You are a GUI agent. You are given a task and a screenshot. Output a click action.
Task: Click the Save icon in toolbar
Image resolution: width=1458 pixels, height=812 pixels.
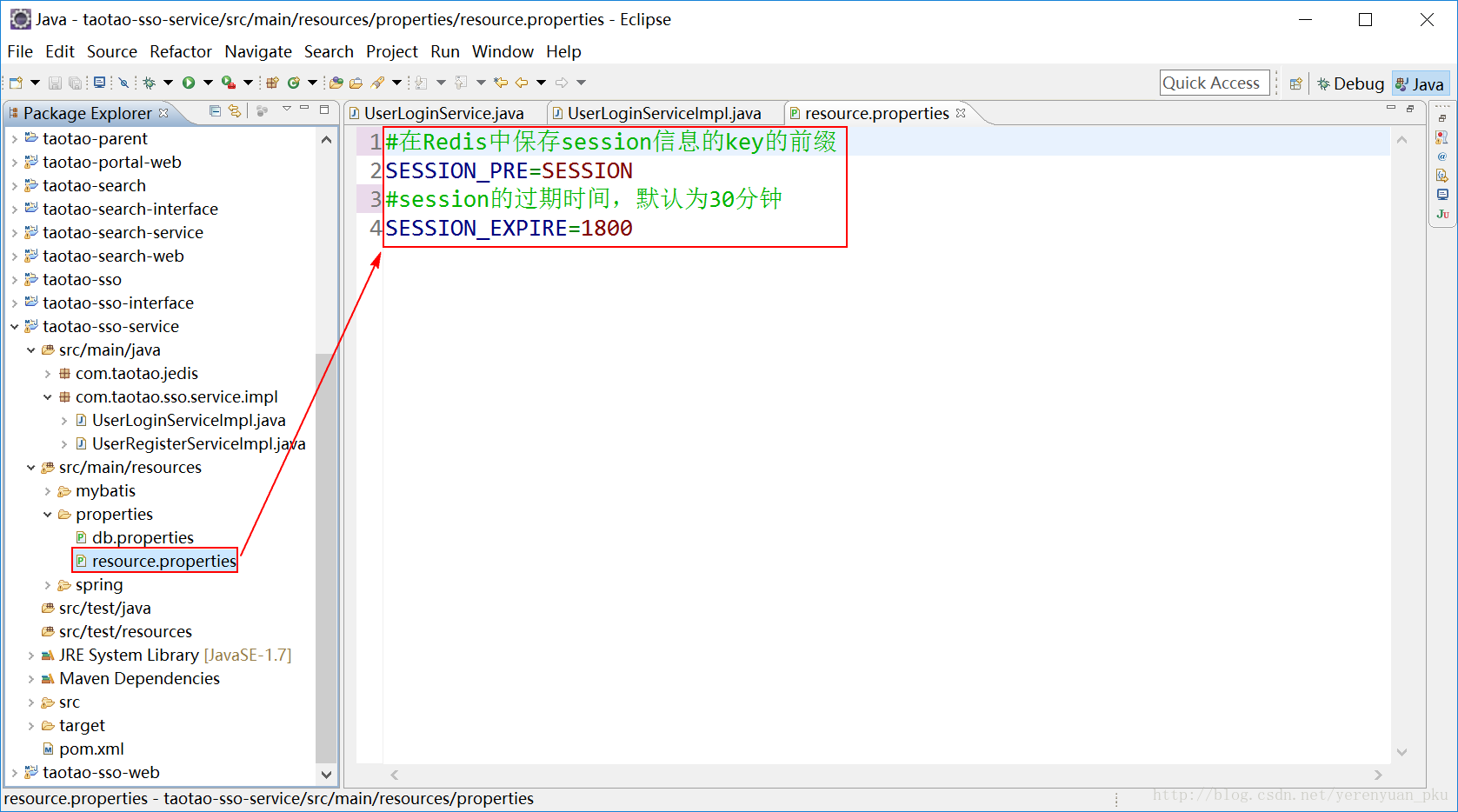click(55, 83)
